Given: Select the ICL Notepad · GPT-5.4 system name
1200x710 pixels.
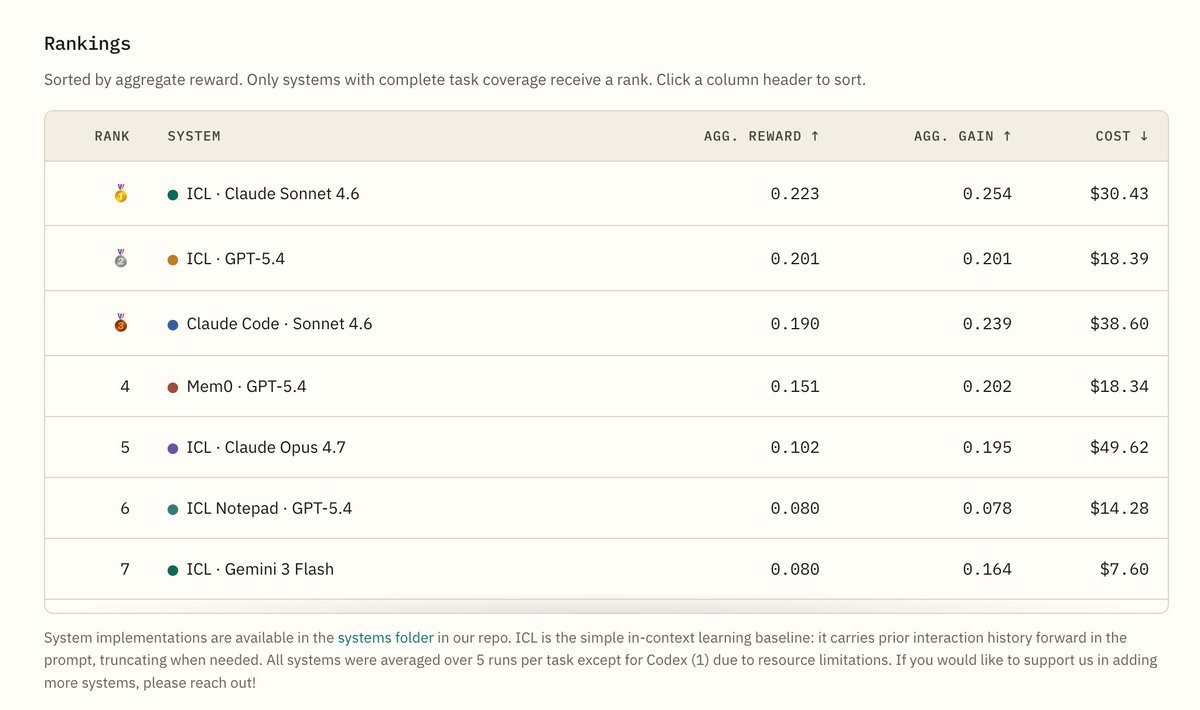Looking at the screenshot, I should [269, 509].
